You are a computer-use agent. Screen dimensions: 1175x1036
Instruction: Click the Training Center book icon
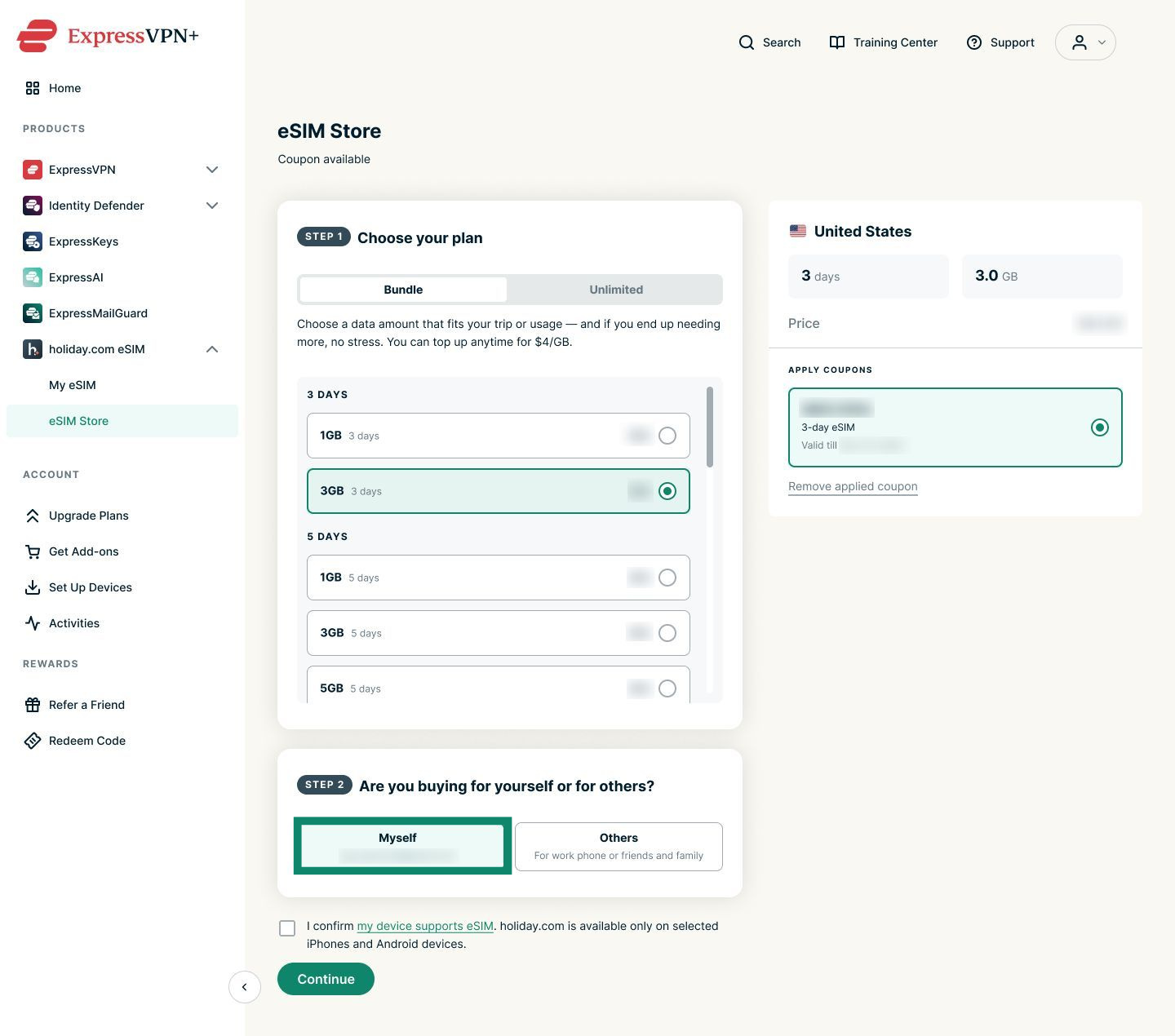(837, 42)
